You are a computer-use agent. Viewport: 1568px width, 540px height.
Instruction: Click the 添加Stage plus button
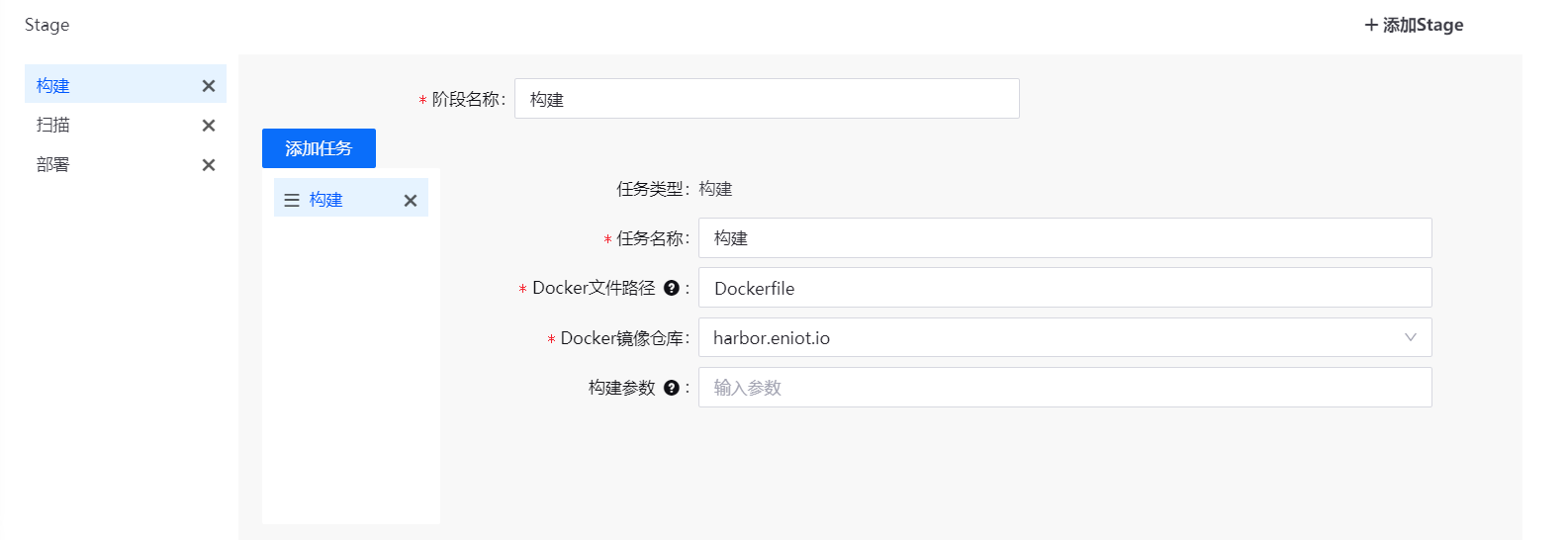pos(1413,26)
